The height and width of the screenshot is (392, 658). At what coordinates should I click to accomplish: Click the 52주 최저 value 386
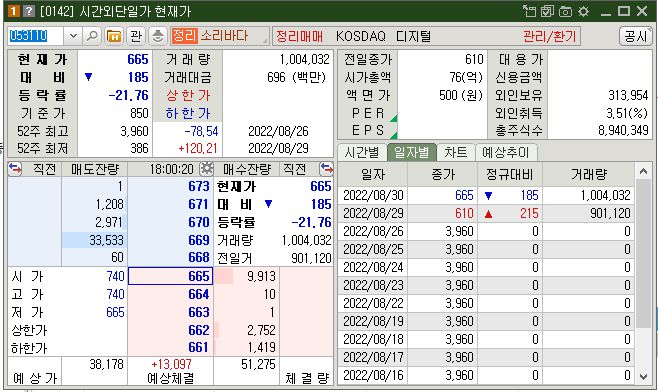(139, 148)
